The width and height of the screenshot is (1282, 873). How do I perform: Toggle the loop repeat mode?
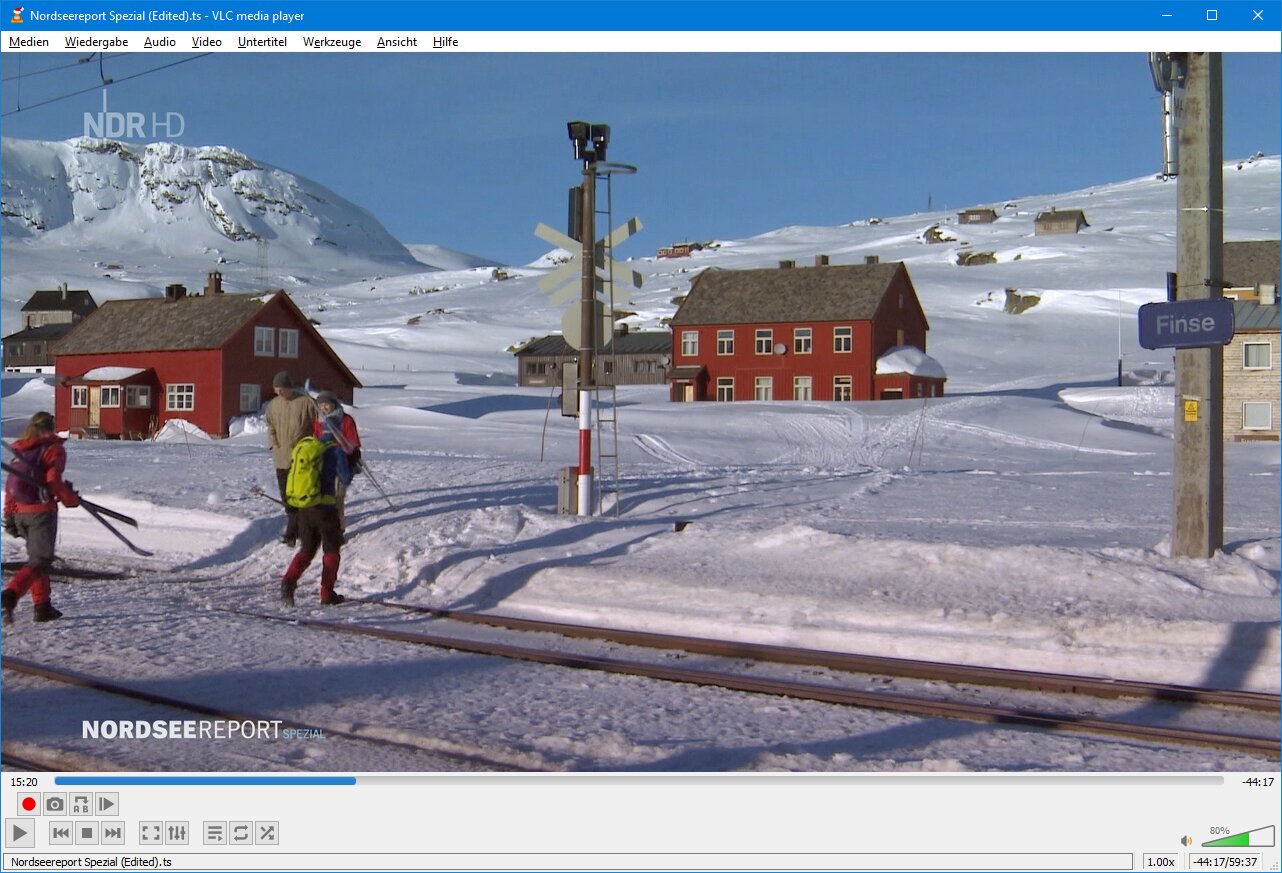[240, 833]
